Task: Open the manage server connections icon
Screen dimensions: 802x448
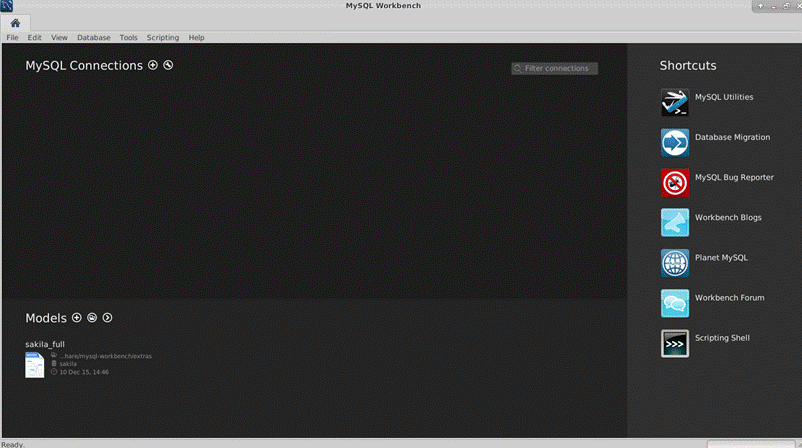Action: 168,65
